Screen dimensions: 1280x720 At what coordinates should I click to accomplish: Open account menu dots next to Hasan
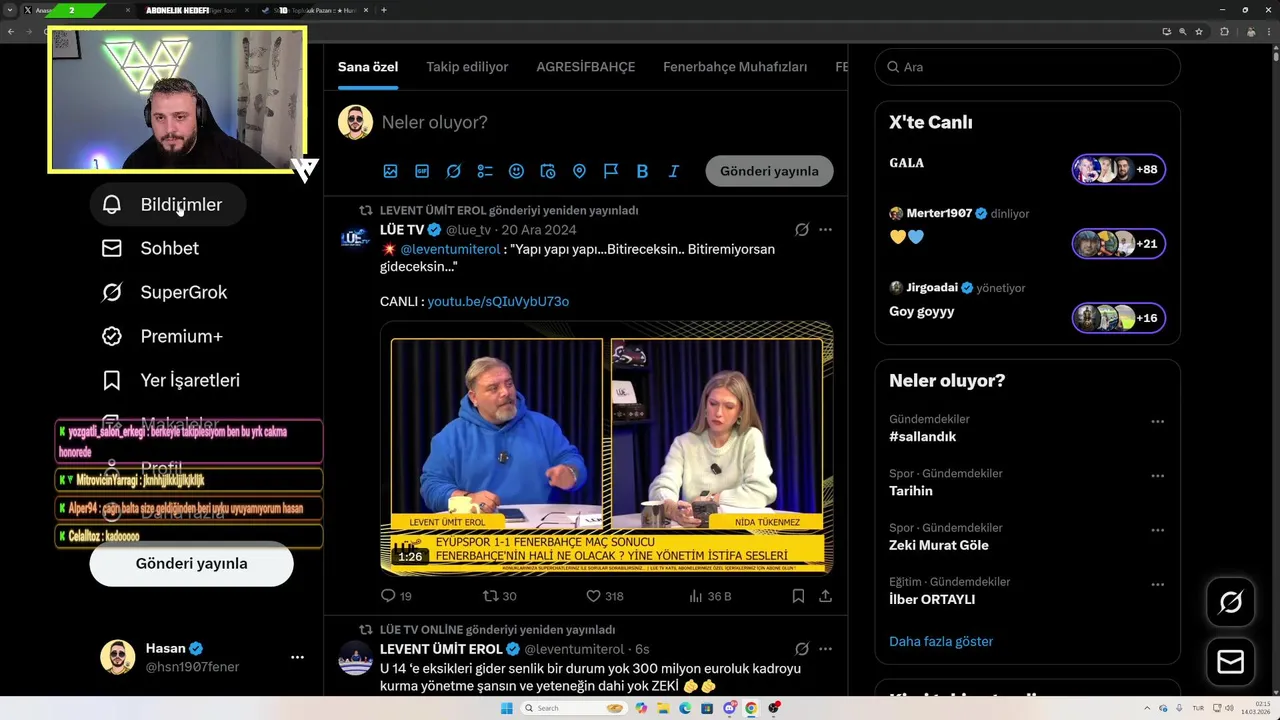point(297,657)
